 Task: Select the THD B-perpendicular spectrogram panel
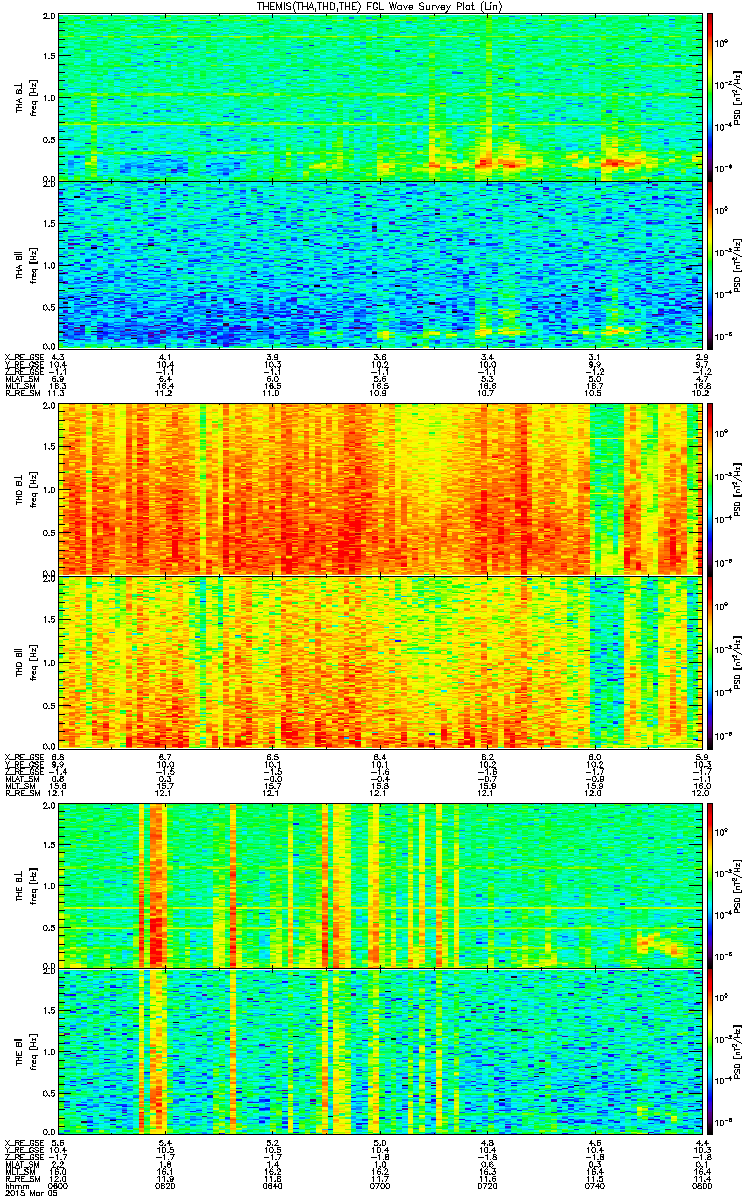[x=381, y=489]
